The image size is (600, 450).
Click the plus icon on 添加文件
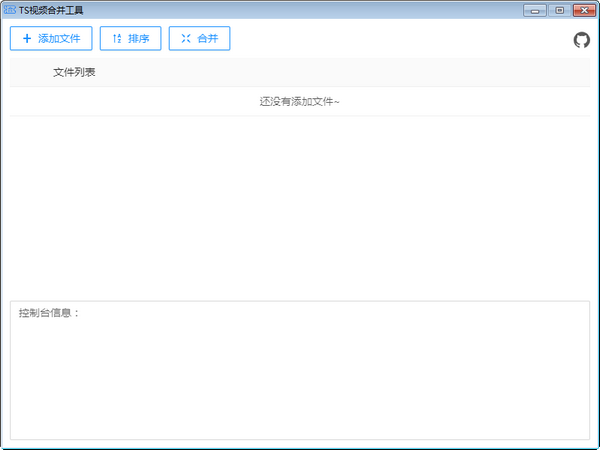pos(27,39)
